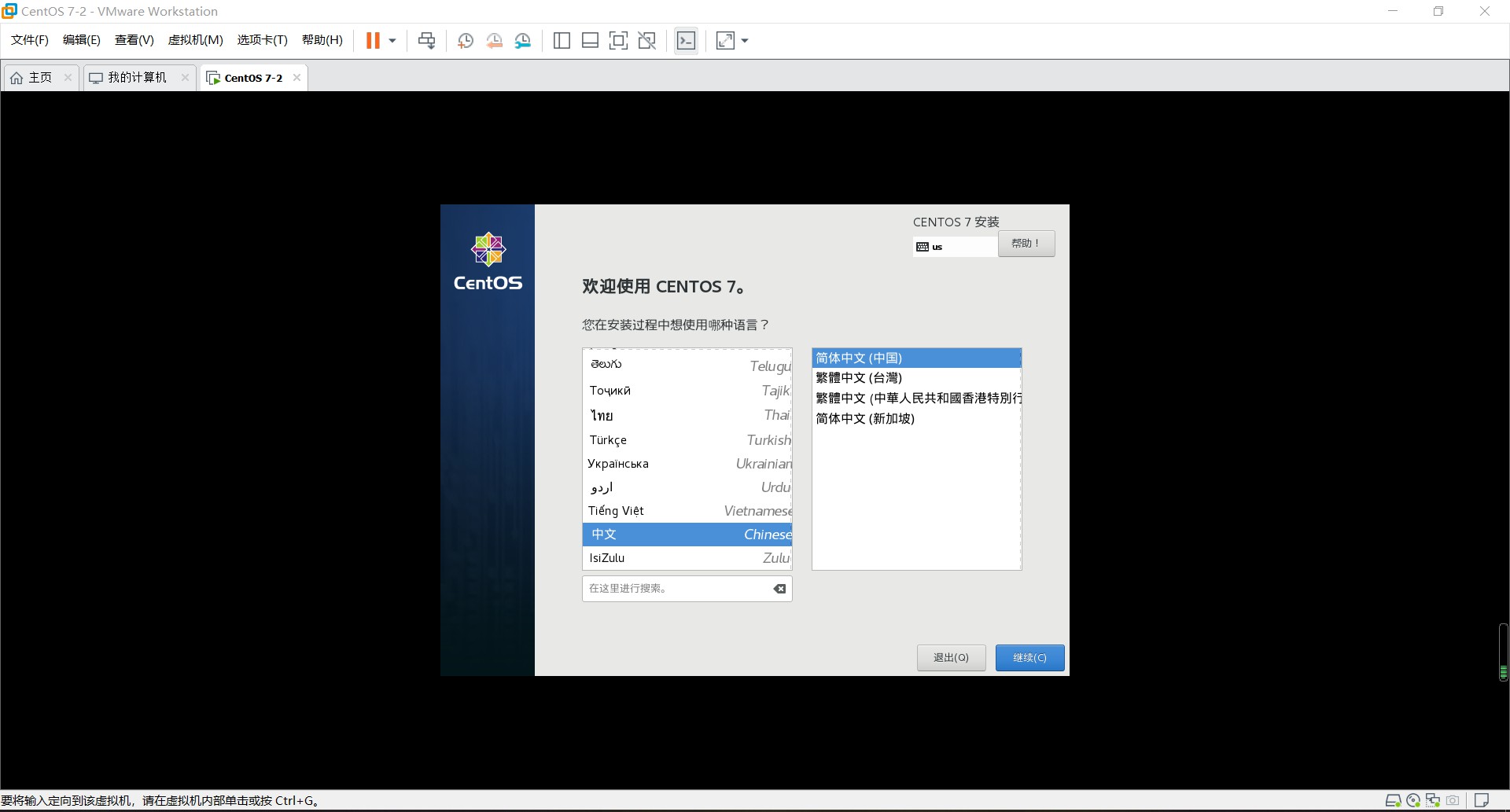Open the snapshot manager wrench-clock icon
Screen dimensions: 1510x812
[523, 41]
